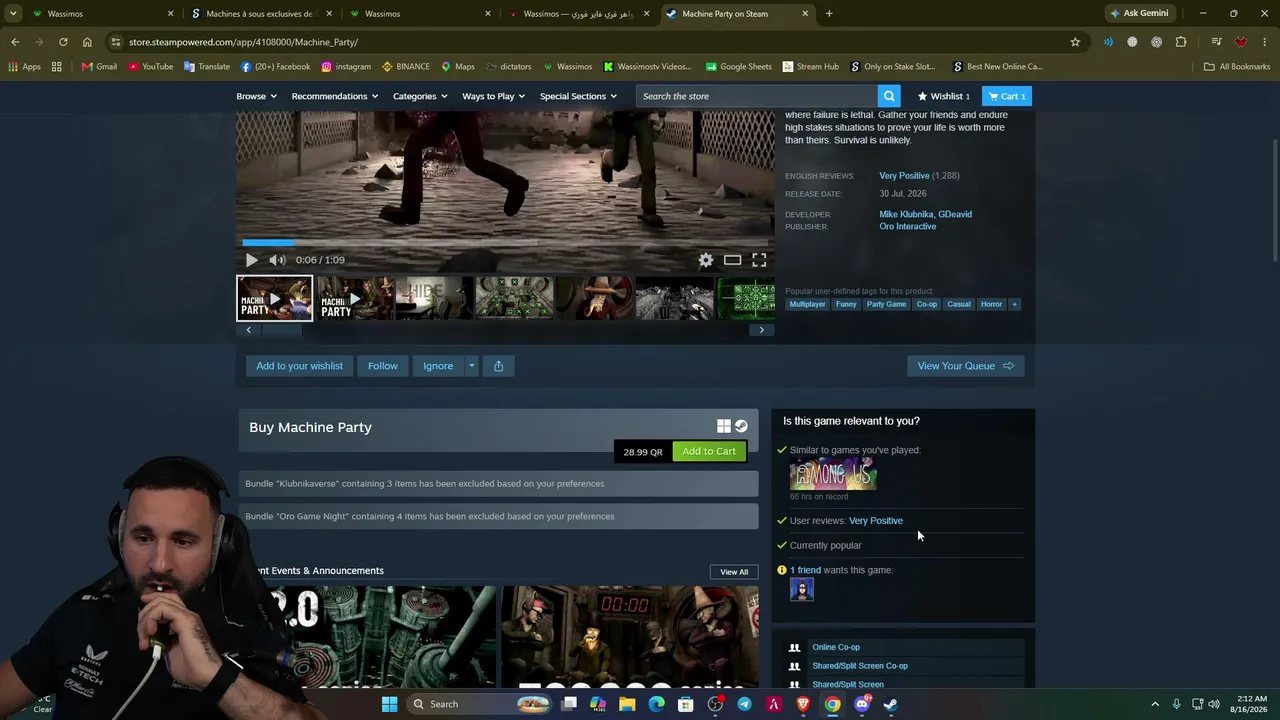Open the friend avatar who wants this game
1280x720 pixels.
[802, 589]
